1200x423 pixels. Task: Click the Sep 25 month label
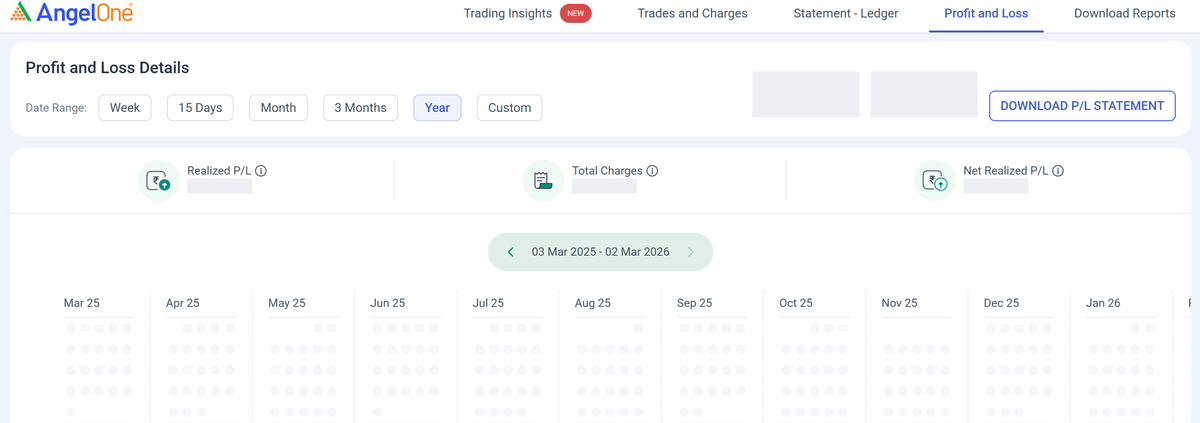point(695,303)
